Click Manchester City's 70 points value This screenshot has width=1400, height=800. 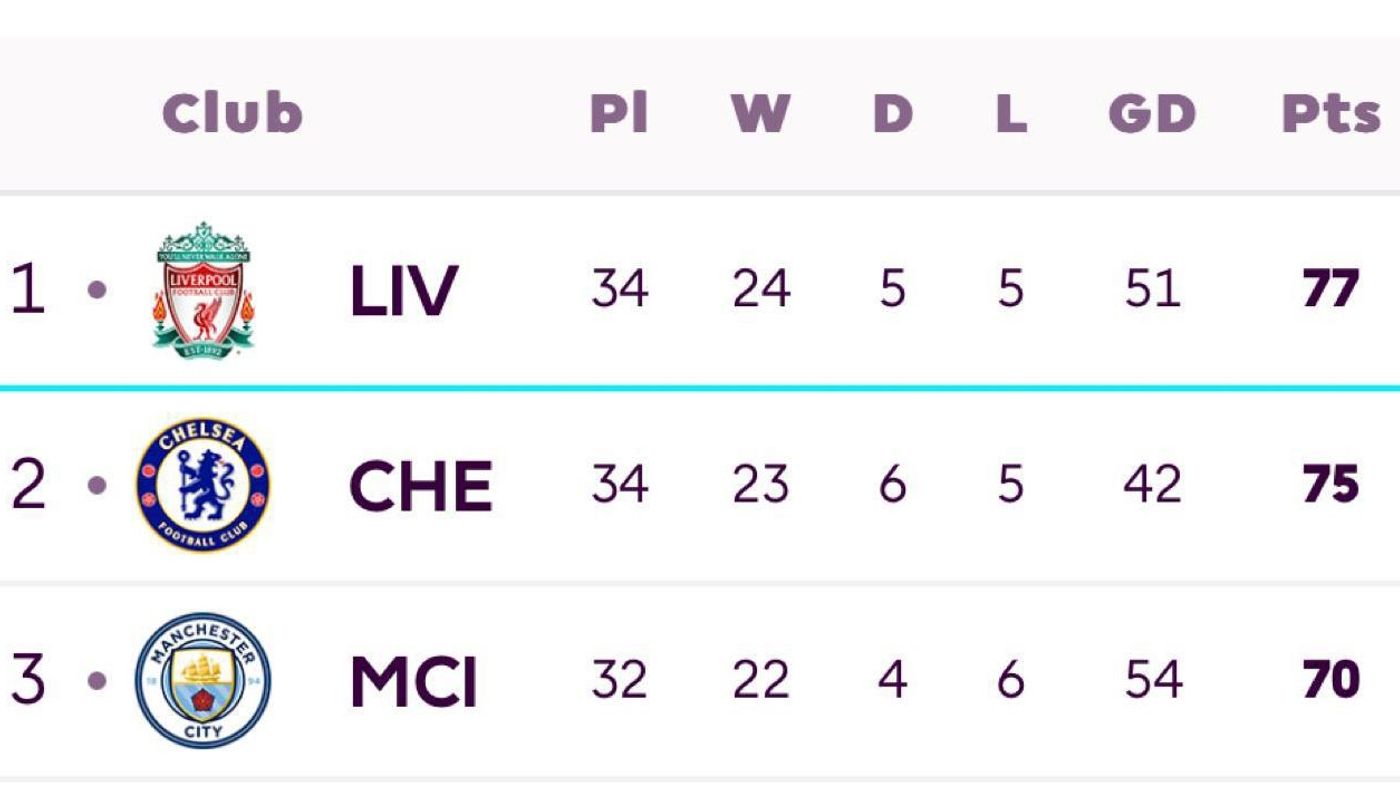1331,680
